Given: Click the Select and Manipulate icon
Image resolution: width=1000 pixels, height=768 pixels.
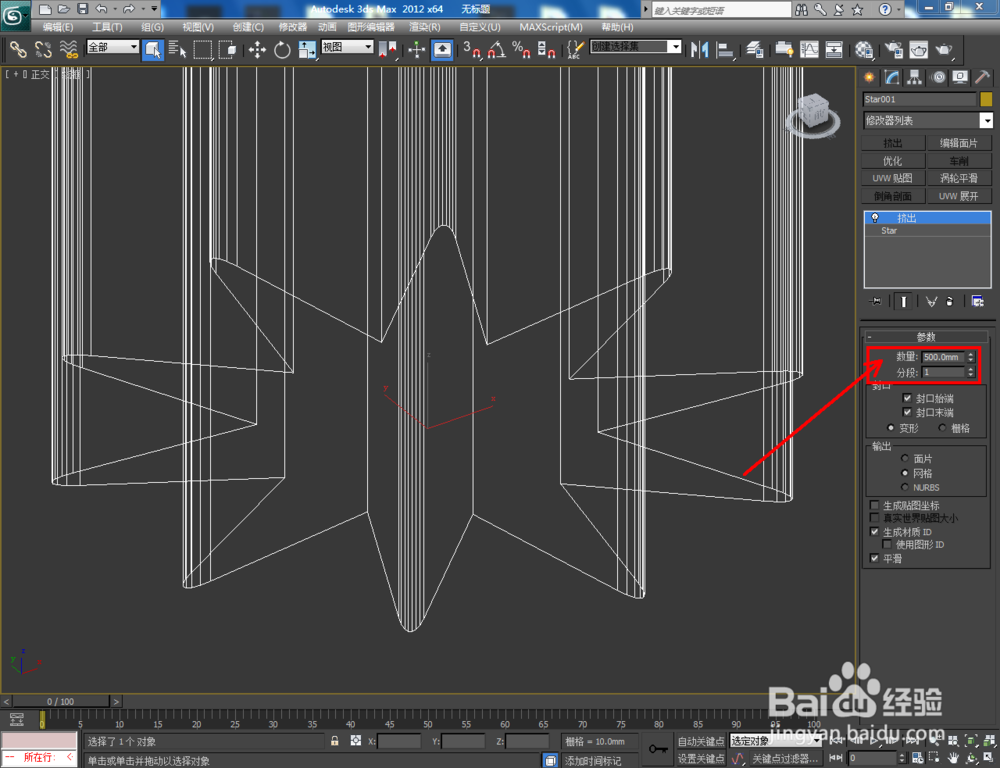Looking at the screenshot, I should [x=416, y=49].
